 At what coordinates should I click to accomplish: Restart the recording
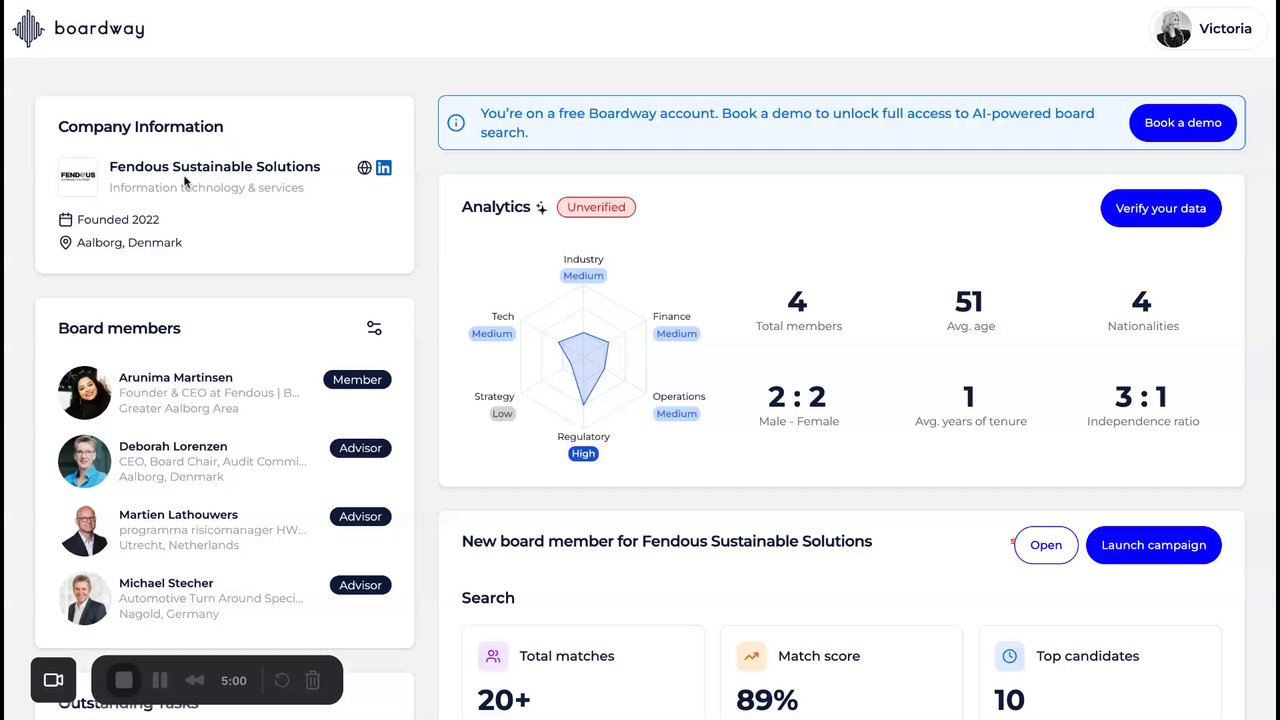[x=282, y=680]
